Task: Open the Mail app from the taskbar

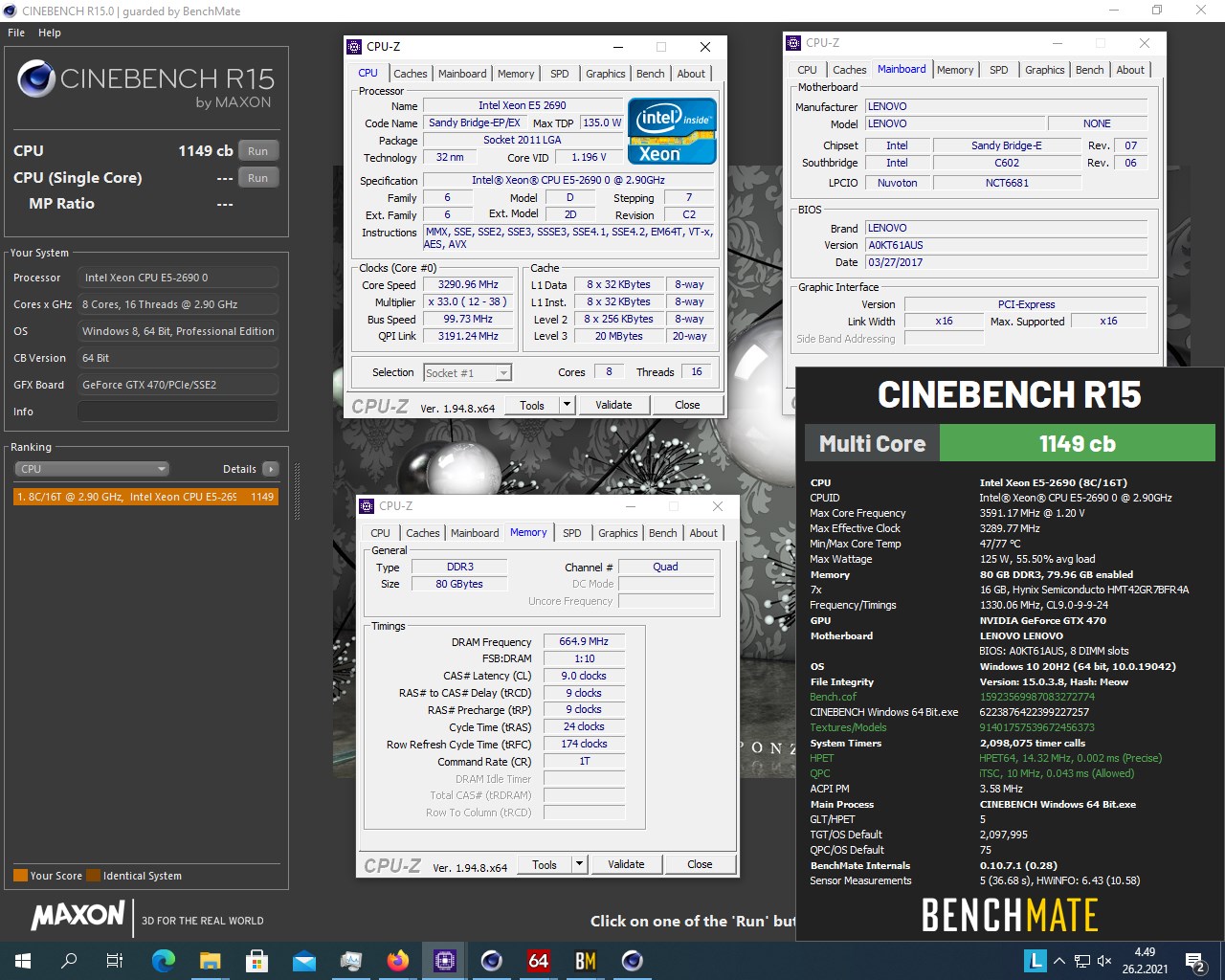Action: 304,960
